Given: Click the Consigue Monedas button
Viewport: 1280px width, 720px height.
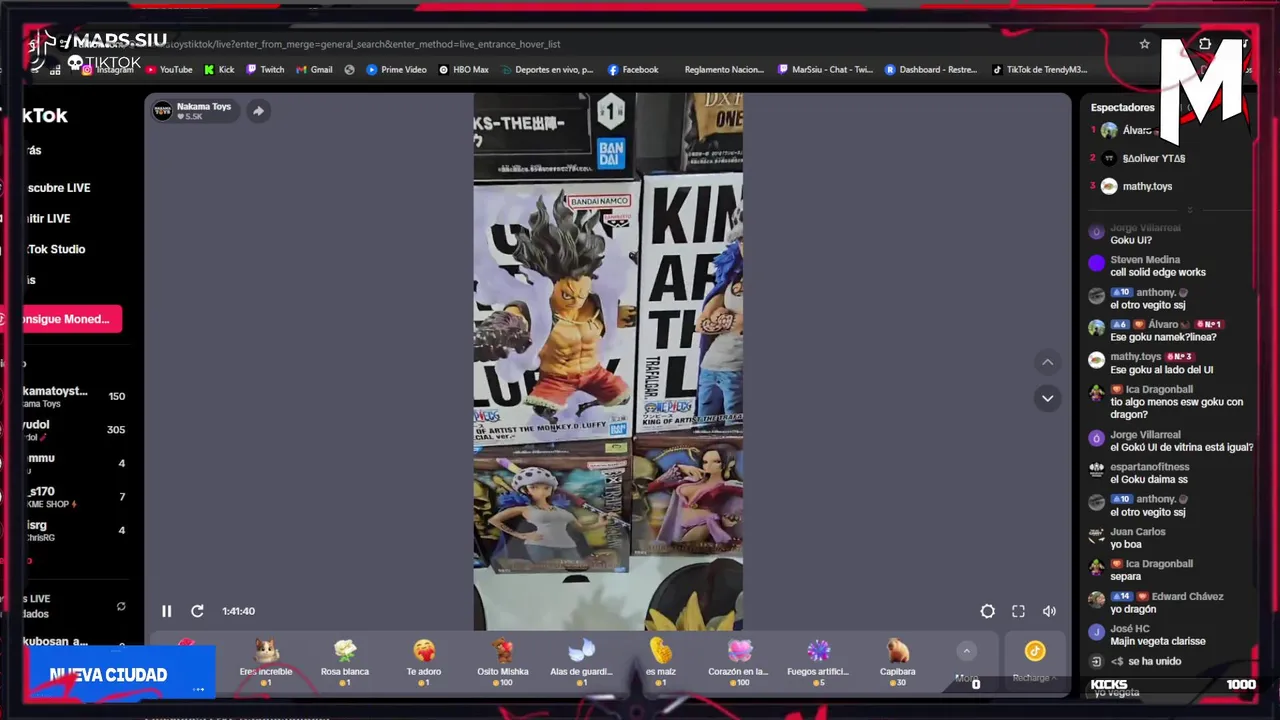Looking at the screenshot, I should (71, 319).
